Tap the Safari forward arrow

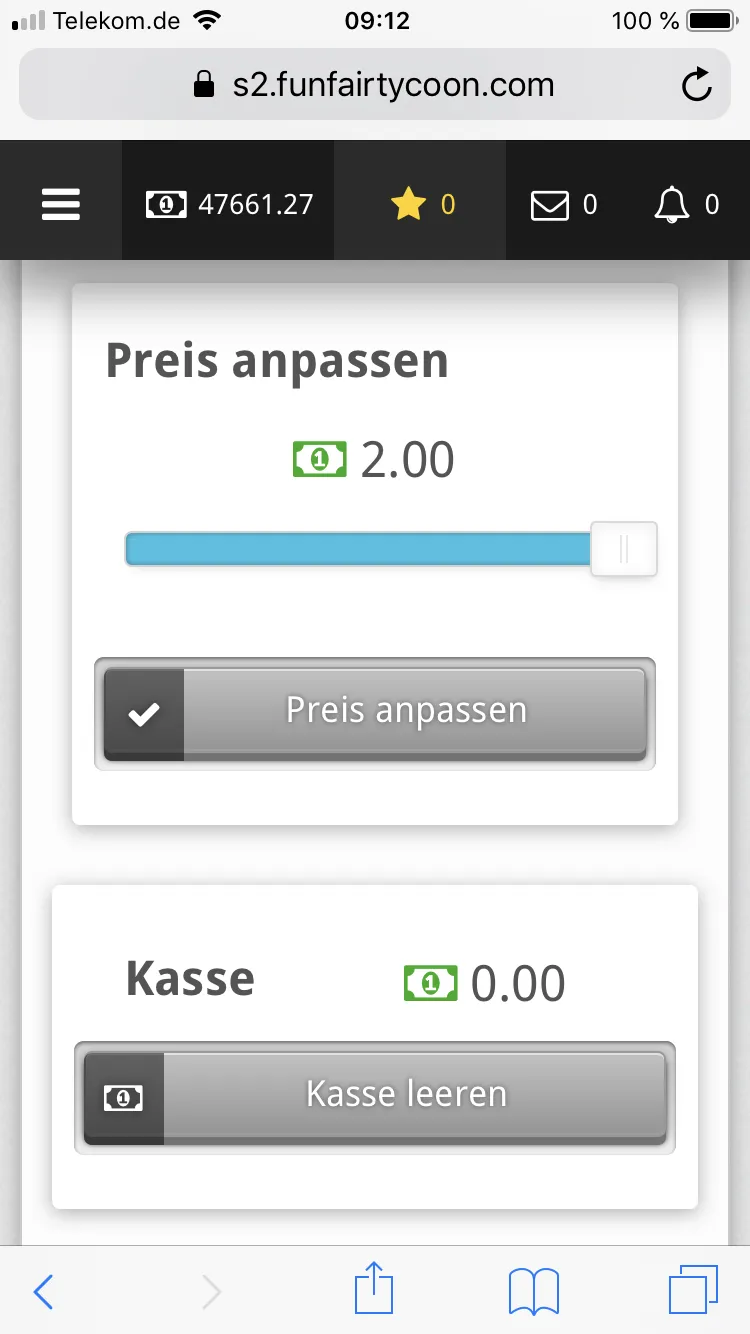point(211,1292)
